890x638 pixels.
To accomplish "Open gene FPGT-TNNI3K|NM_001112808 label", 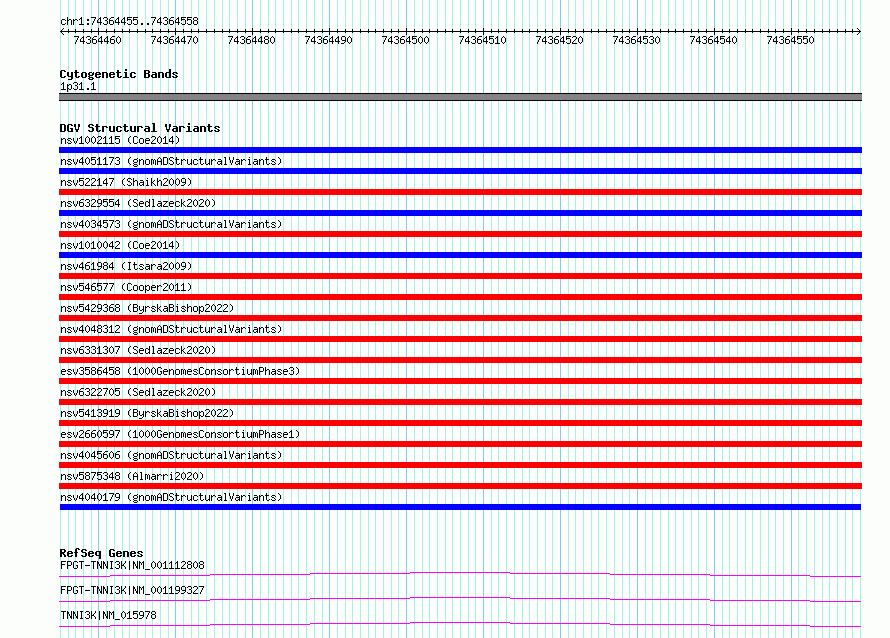I will [132, 565].
